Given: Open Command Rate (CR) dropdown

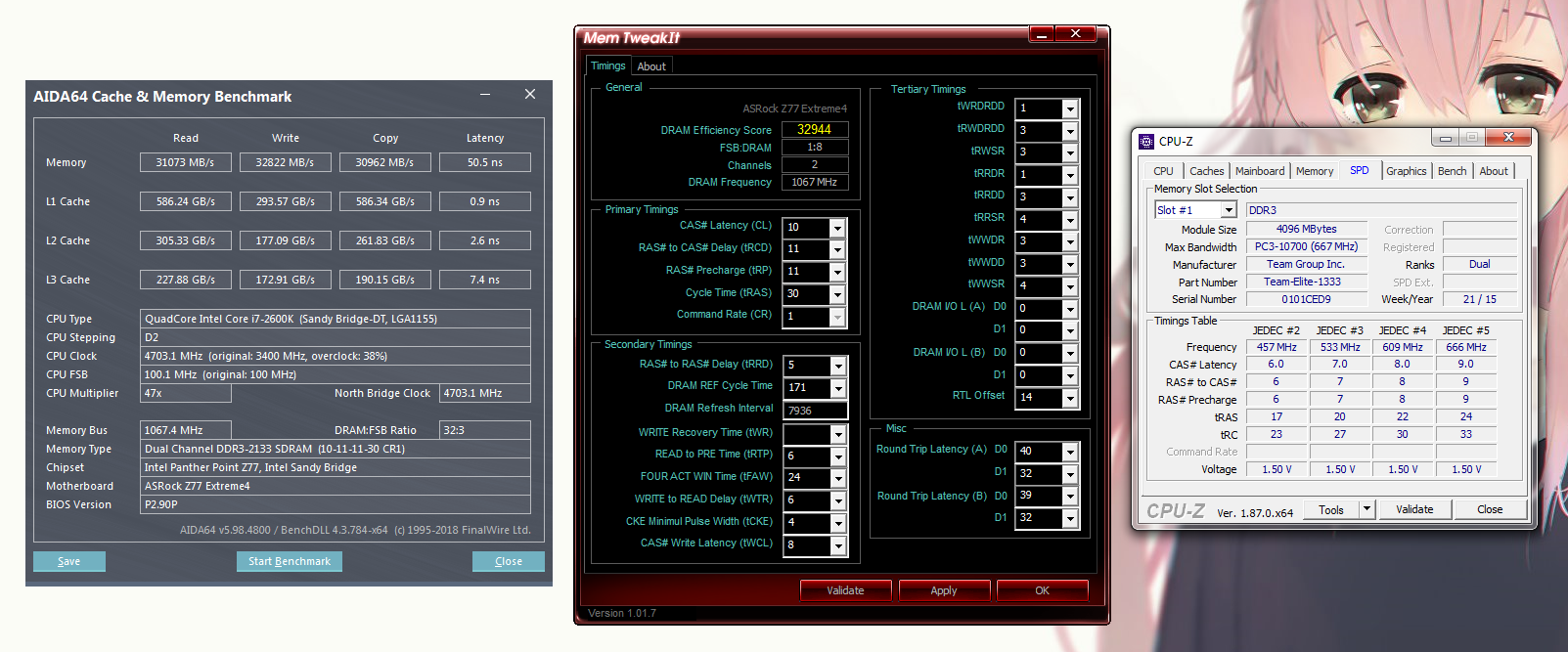Looking at the screenshot, I should click(x=837, y=317).
